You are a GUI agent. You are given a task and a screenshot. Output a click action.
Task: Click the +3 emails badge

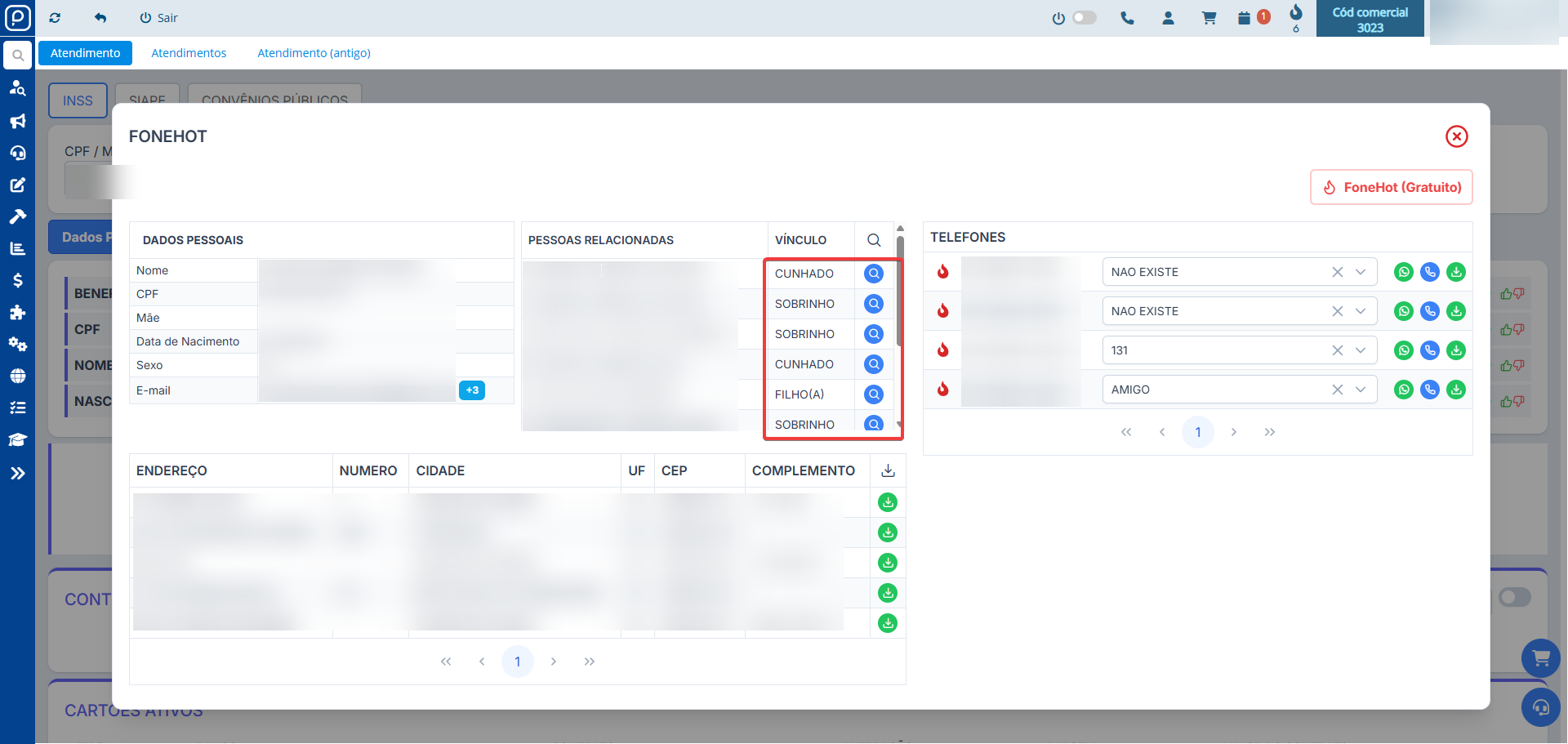472,390
